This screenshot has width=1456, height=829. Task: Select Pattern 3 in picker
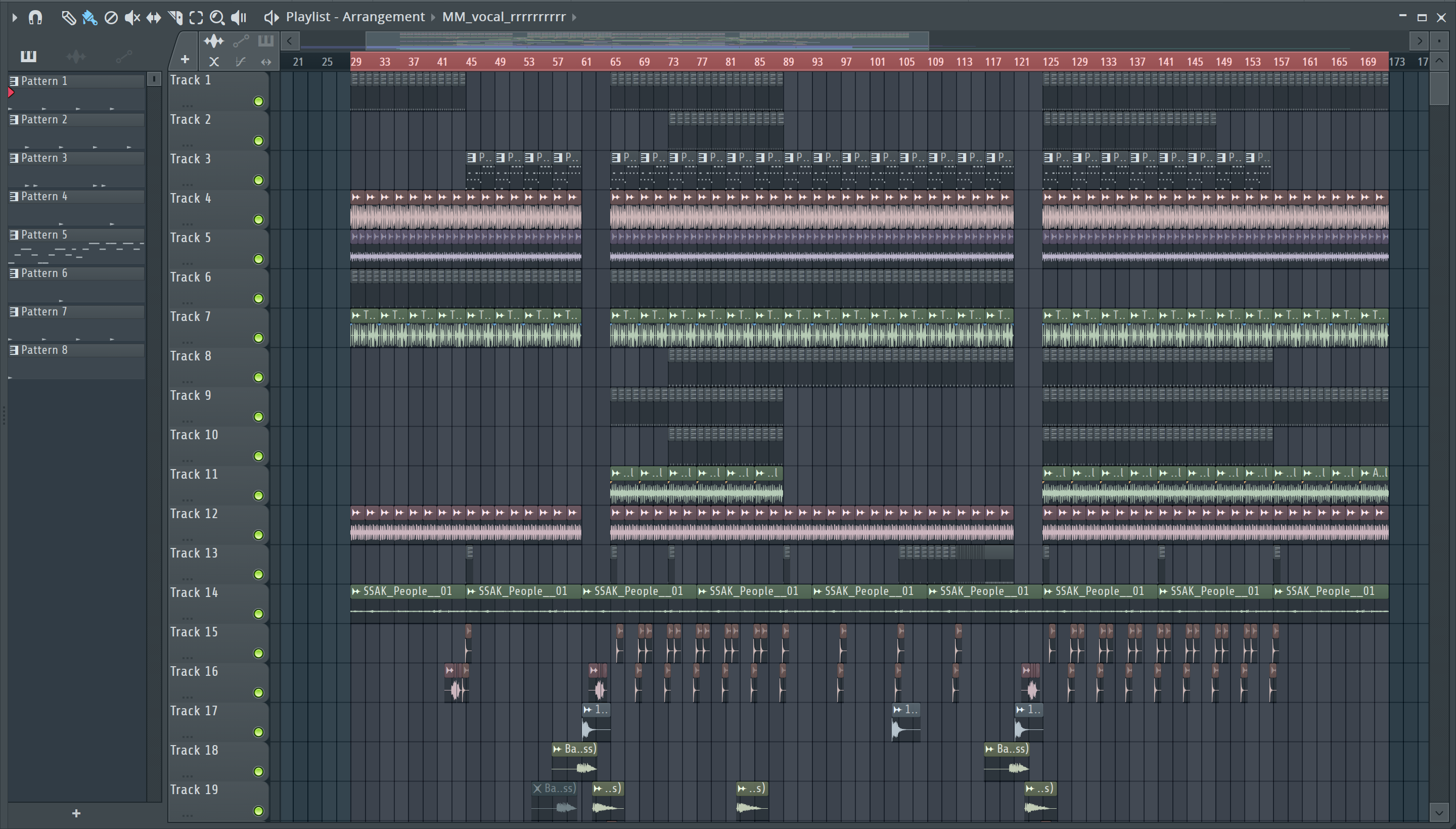click(x=76, y=158)
